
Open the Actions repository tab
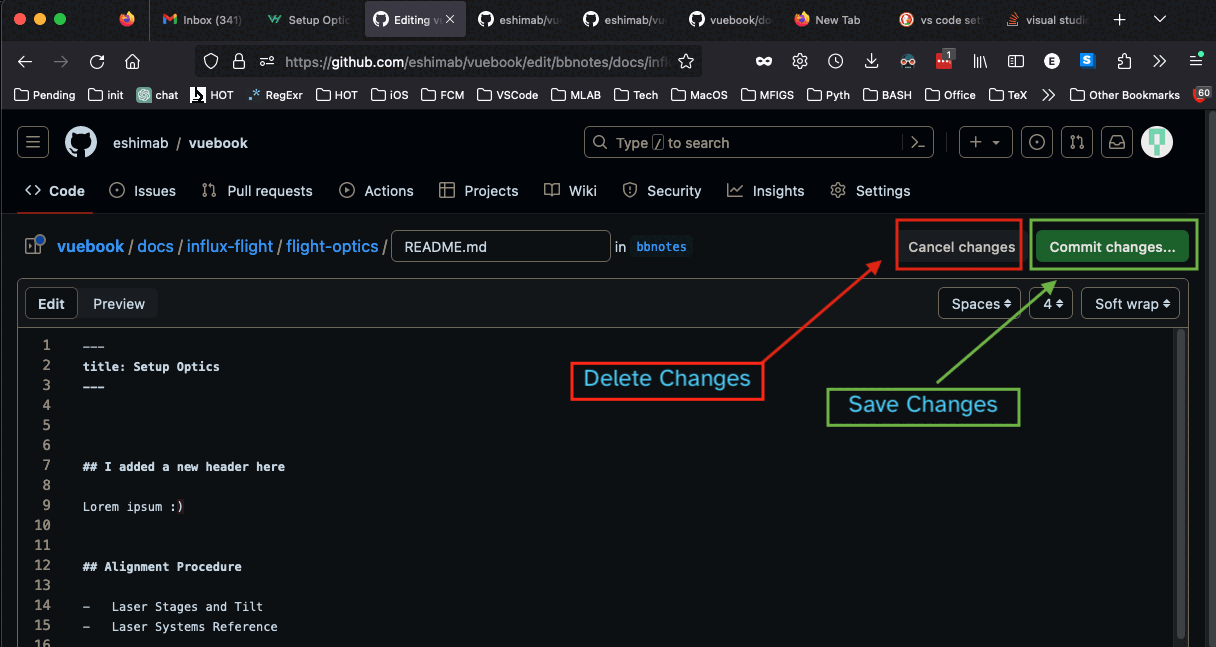click(x=376, y=191)
